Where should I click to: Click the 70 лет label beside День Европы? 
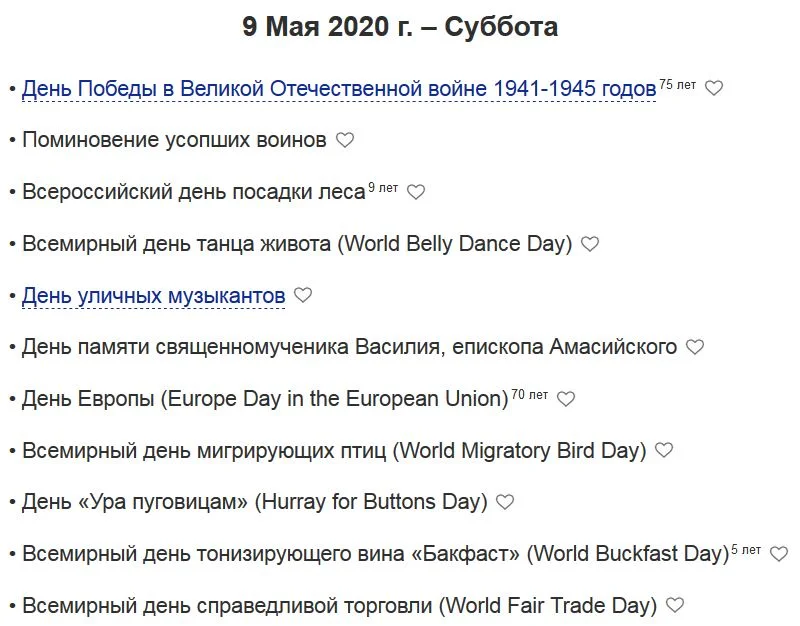[528, 393]
